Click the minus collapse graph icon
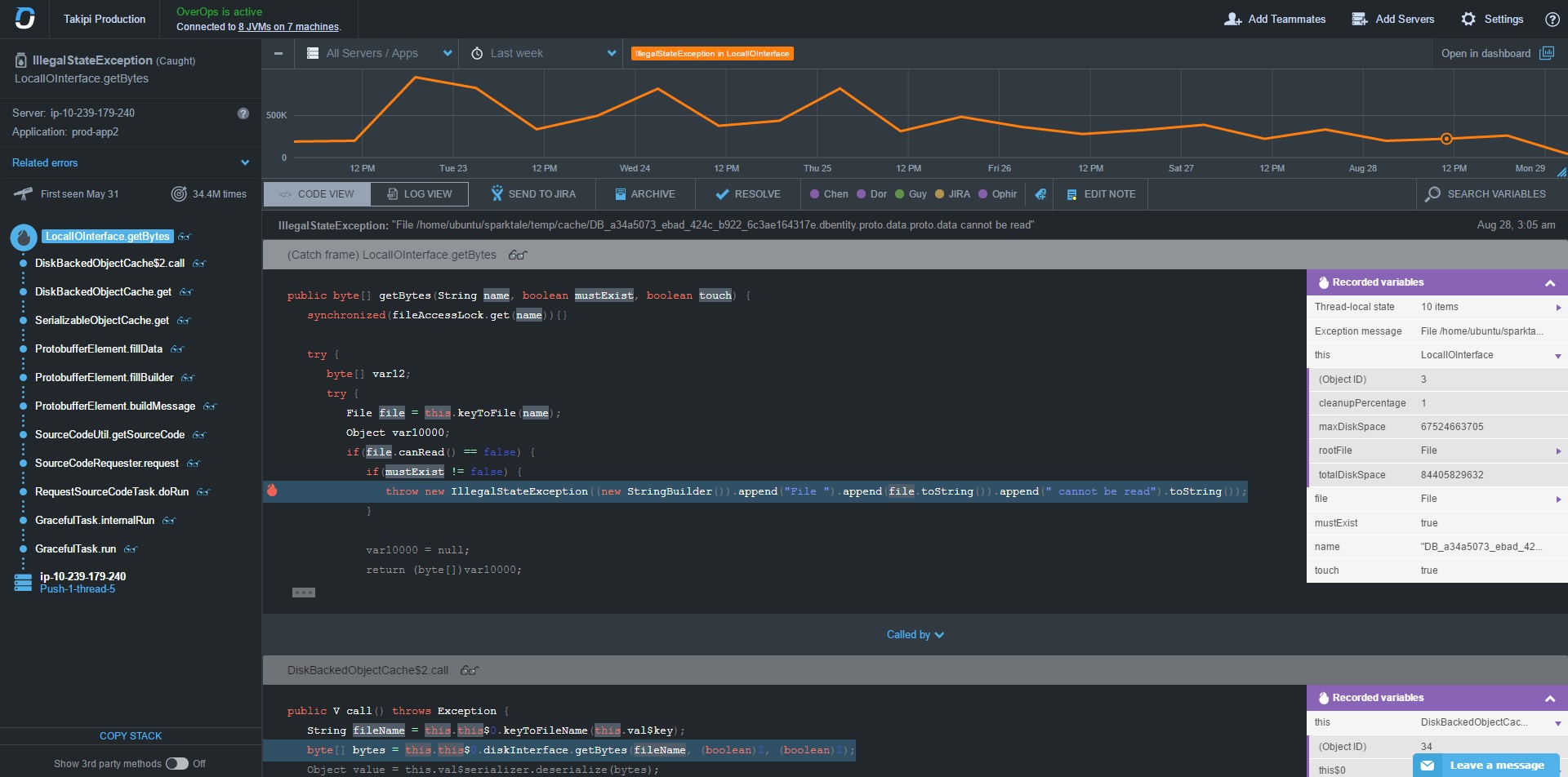 (x=278, y=54)
